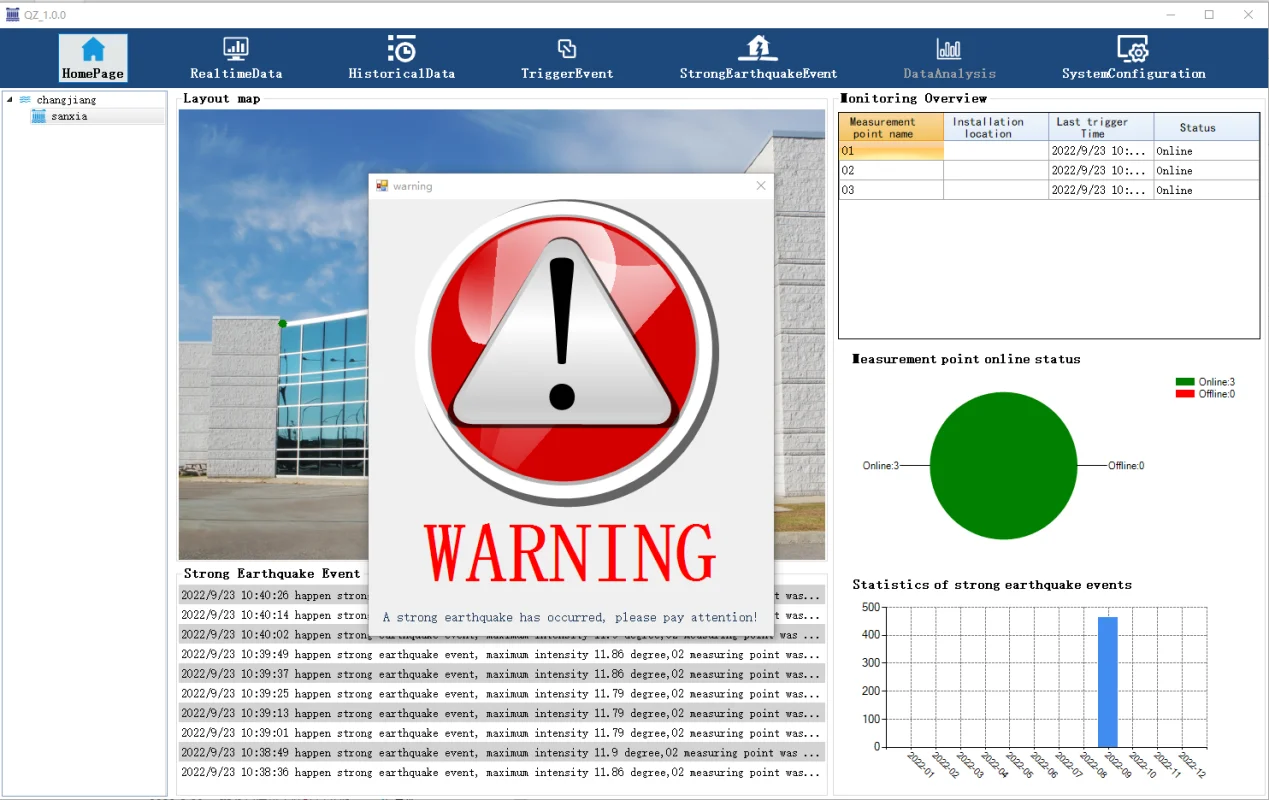Viewport: 1269px width, 800px height.
Task: Click the Measurement point name header
Action: point(890,126)
